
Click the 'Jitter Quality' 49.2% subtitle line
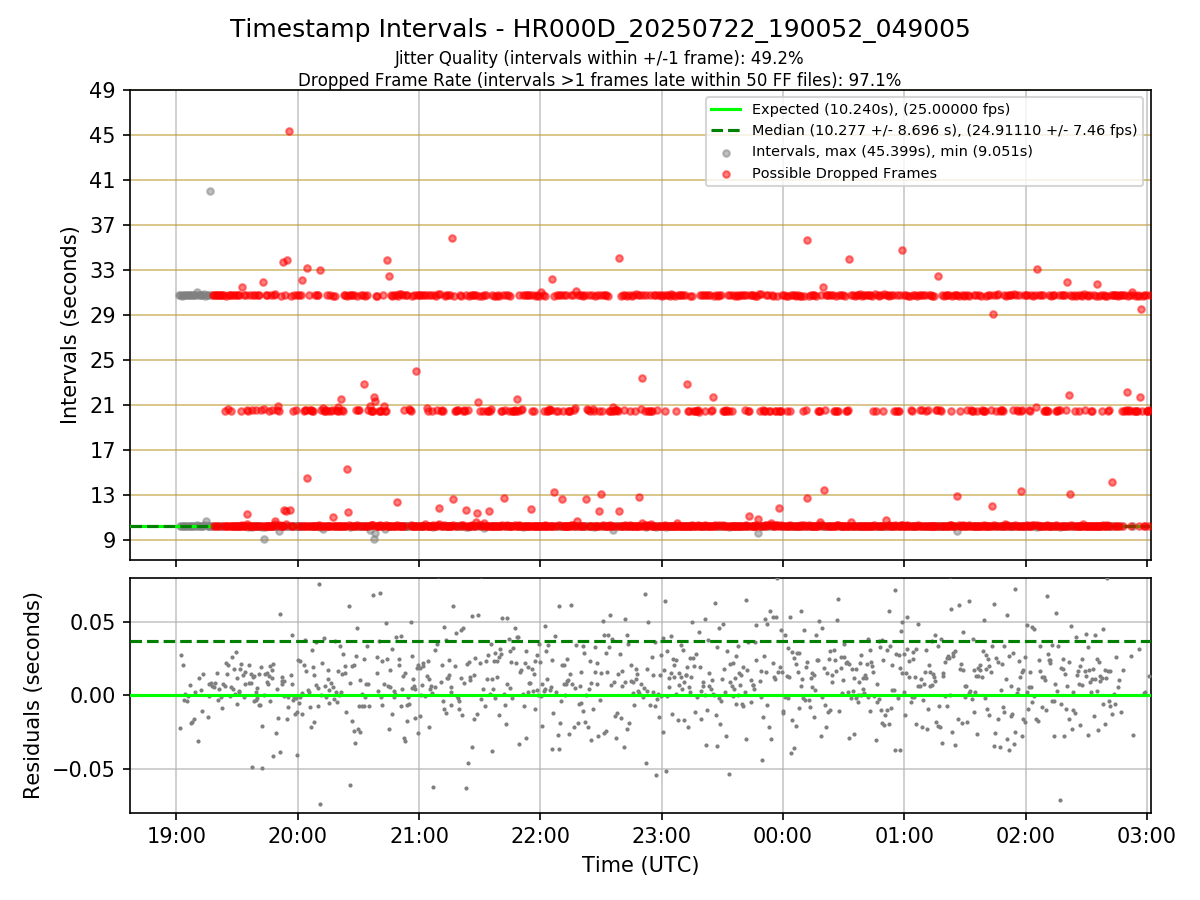point(600,59)
